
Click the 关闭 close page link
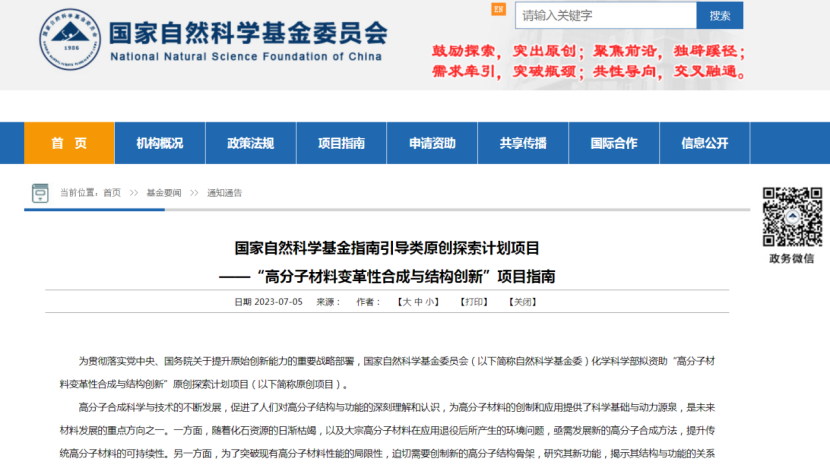click(523, 302)
